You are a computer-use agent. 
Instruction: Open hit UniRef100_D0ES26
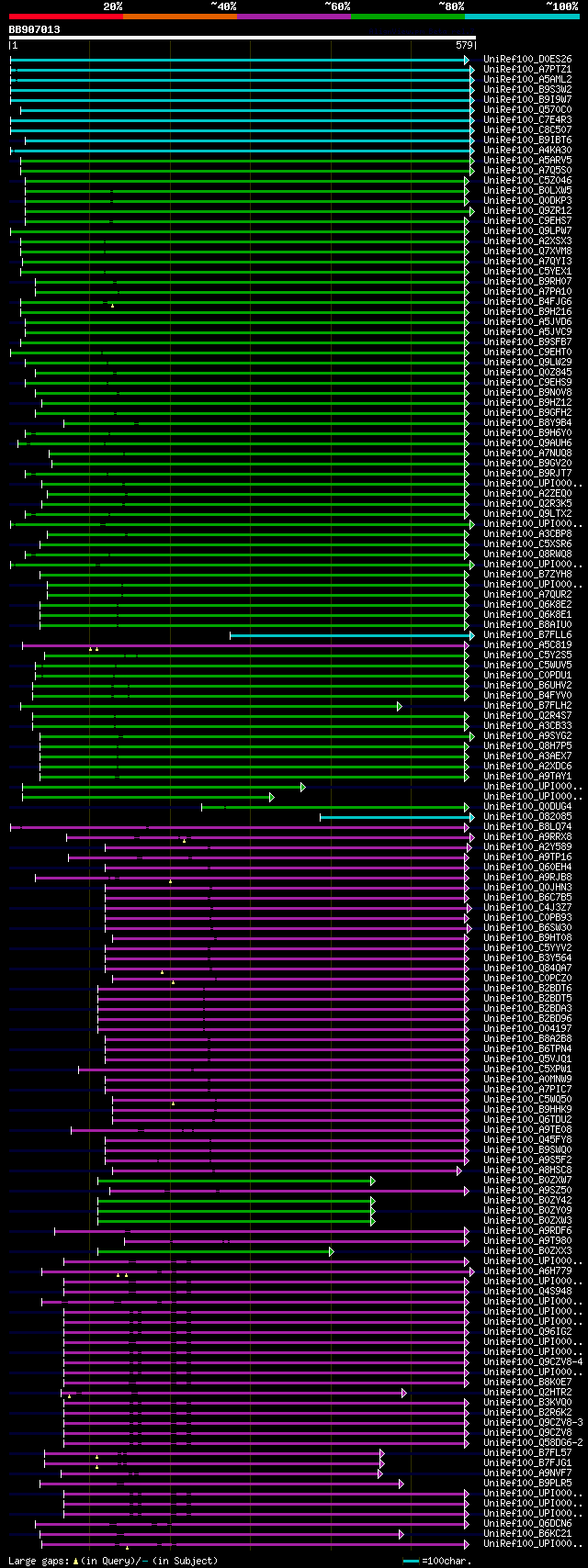[x=527, y=60]
